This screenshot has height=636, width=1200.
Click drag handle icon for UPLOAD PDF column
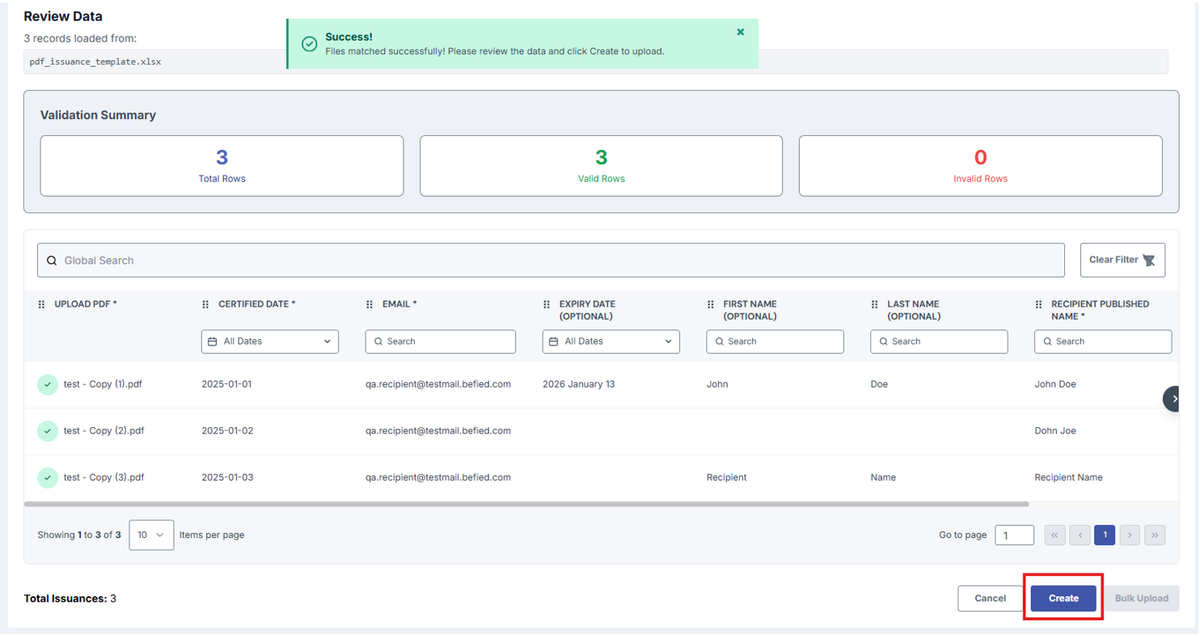(x=42, y=304)
